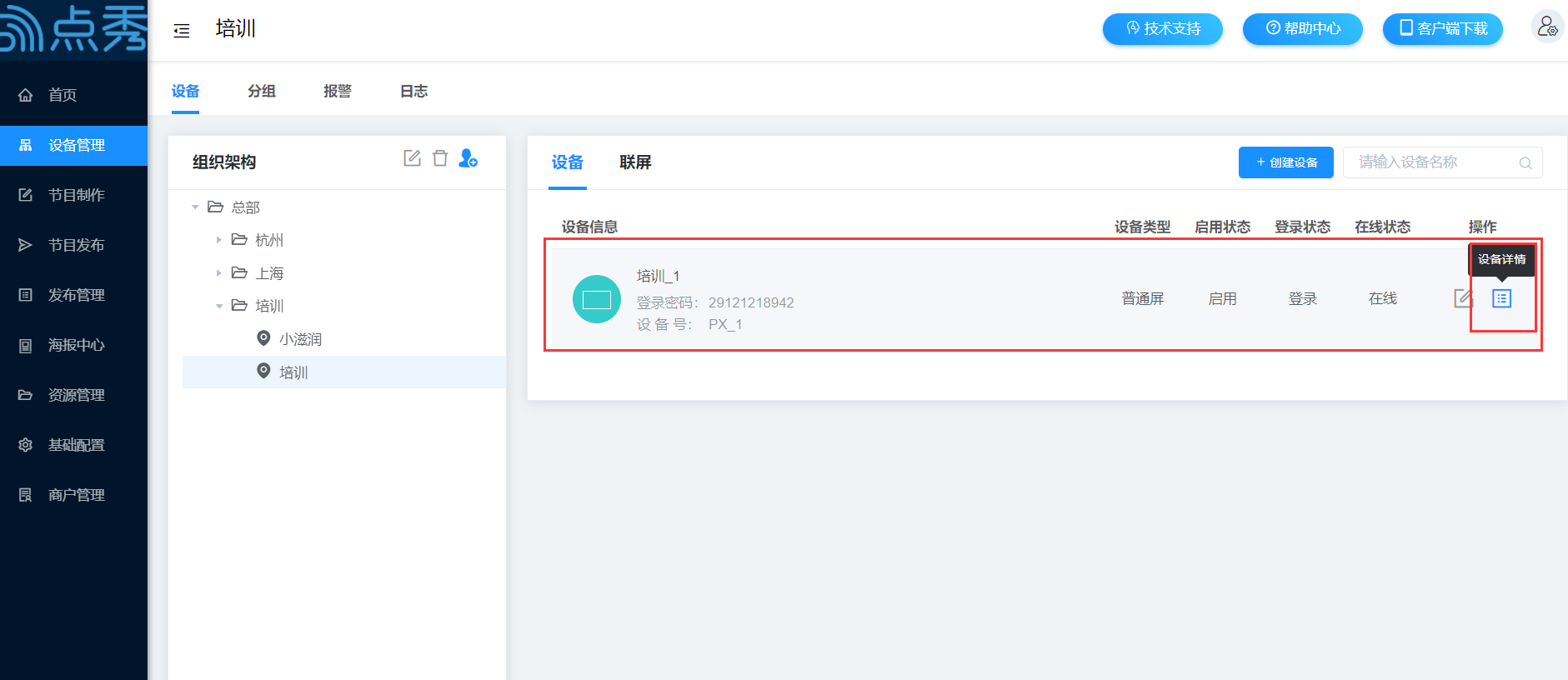1568x680 pixels.
Task: Click the 客户端下载 button
Action: click(1443, 28)
